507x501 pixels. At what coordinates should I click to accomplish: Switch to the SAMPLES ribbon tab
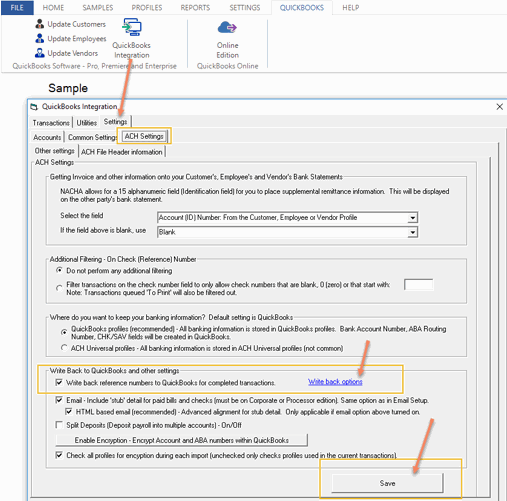[x=98, y=8]
